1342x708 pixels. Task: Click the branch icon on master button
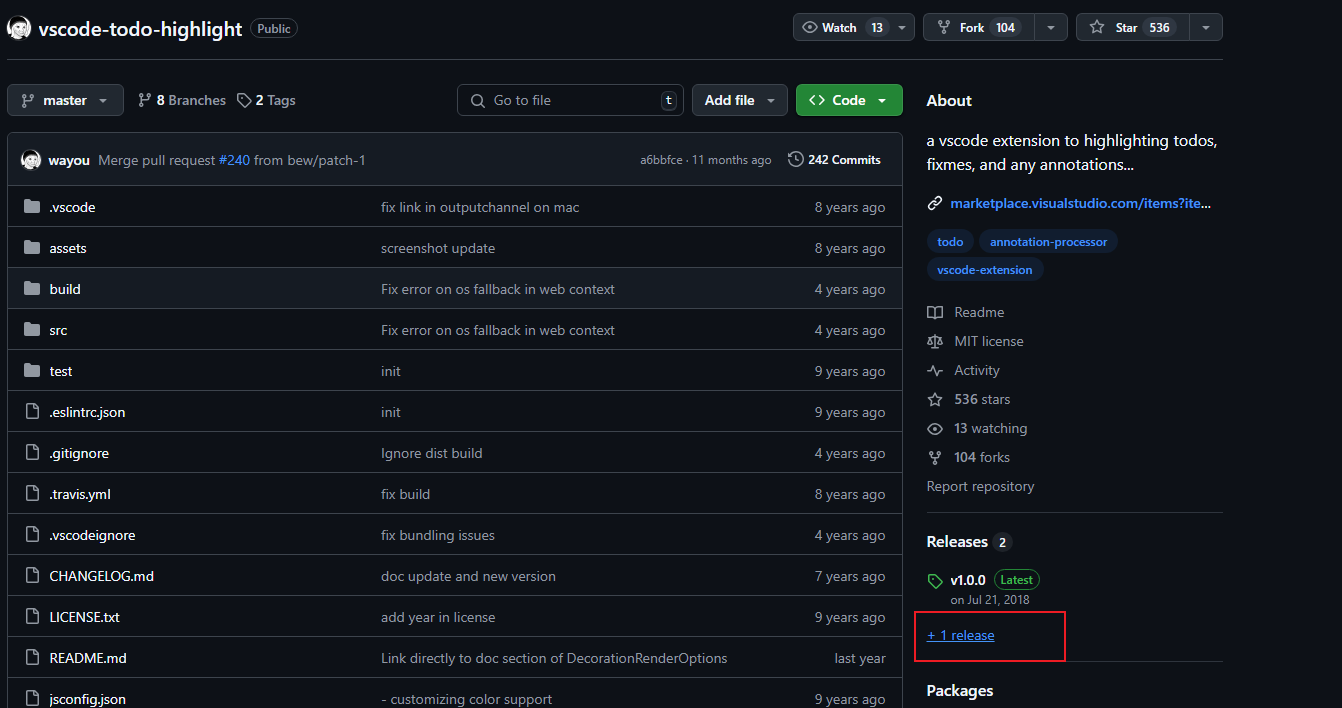(x=28, y=100)
